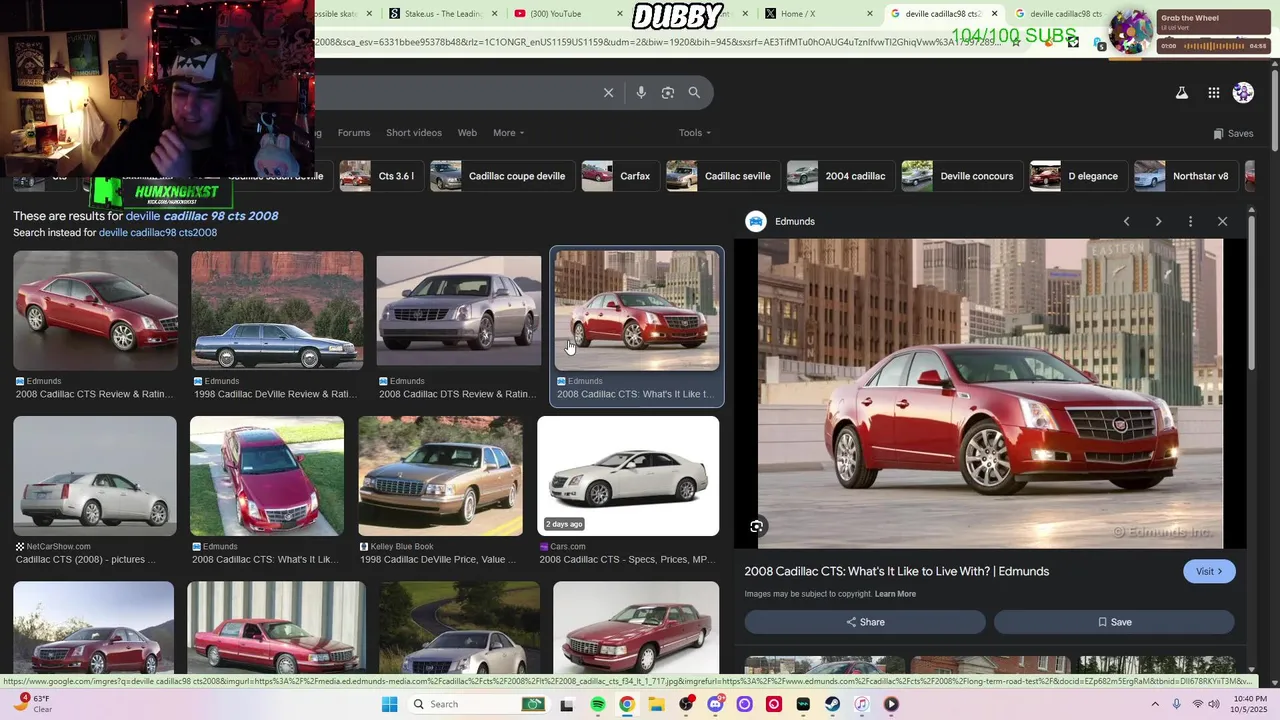The width and height of the screenshot is (1280, 720).
Task: Open Apple Music from the taskbar
Action: [x=861, y=704]
